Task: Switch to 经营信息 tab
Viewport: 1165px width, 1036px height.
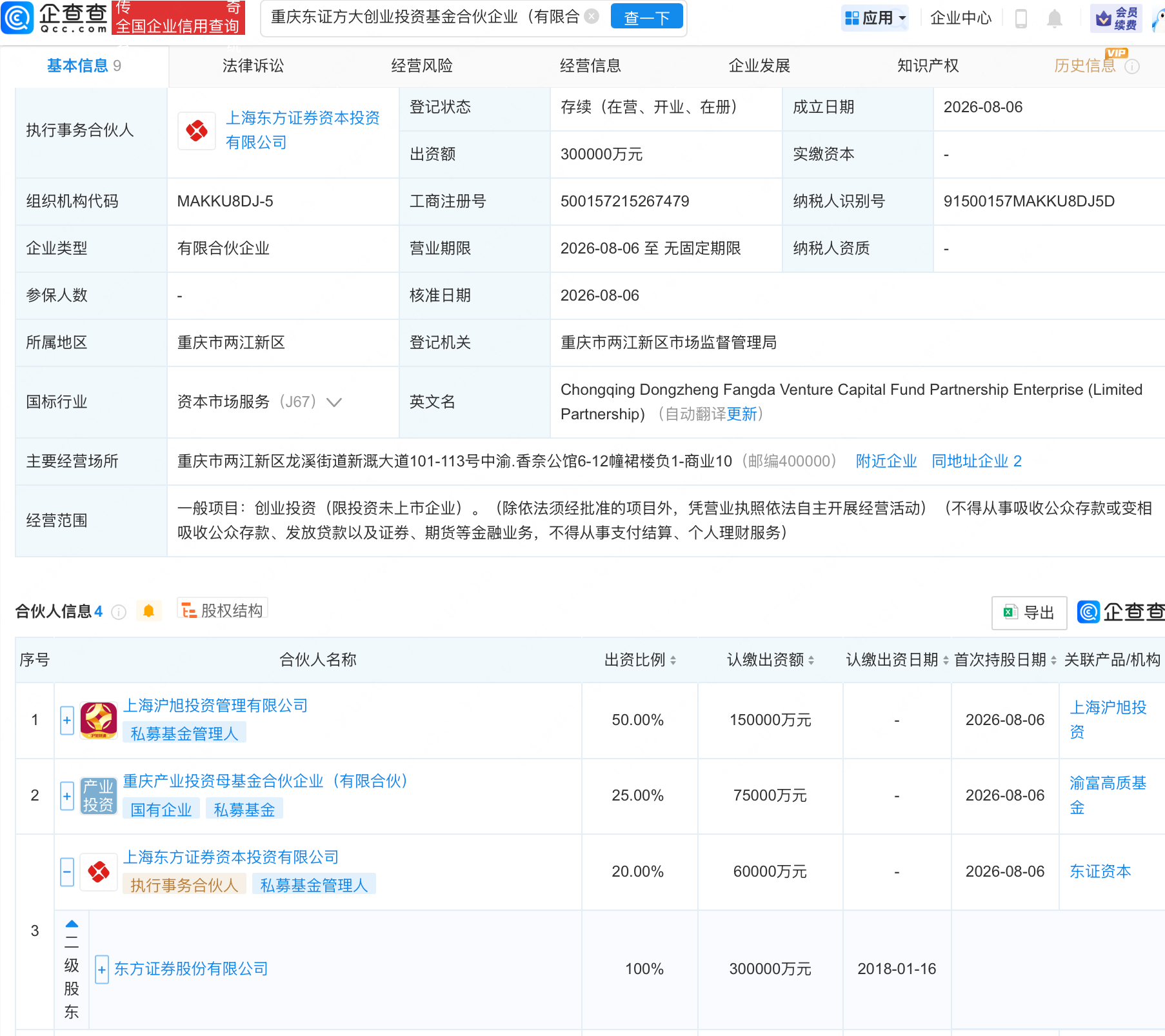Action: 590,66
